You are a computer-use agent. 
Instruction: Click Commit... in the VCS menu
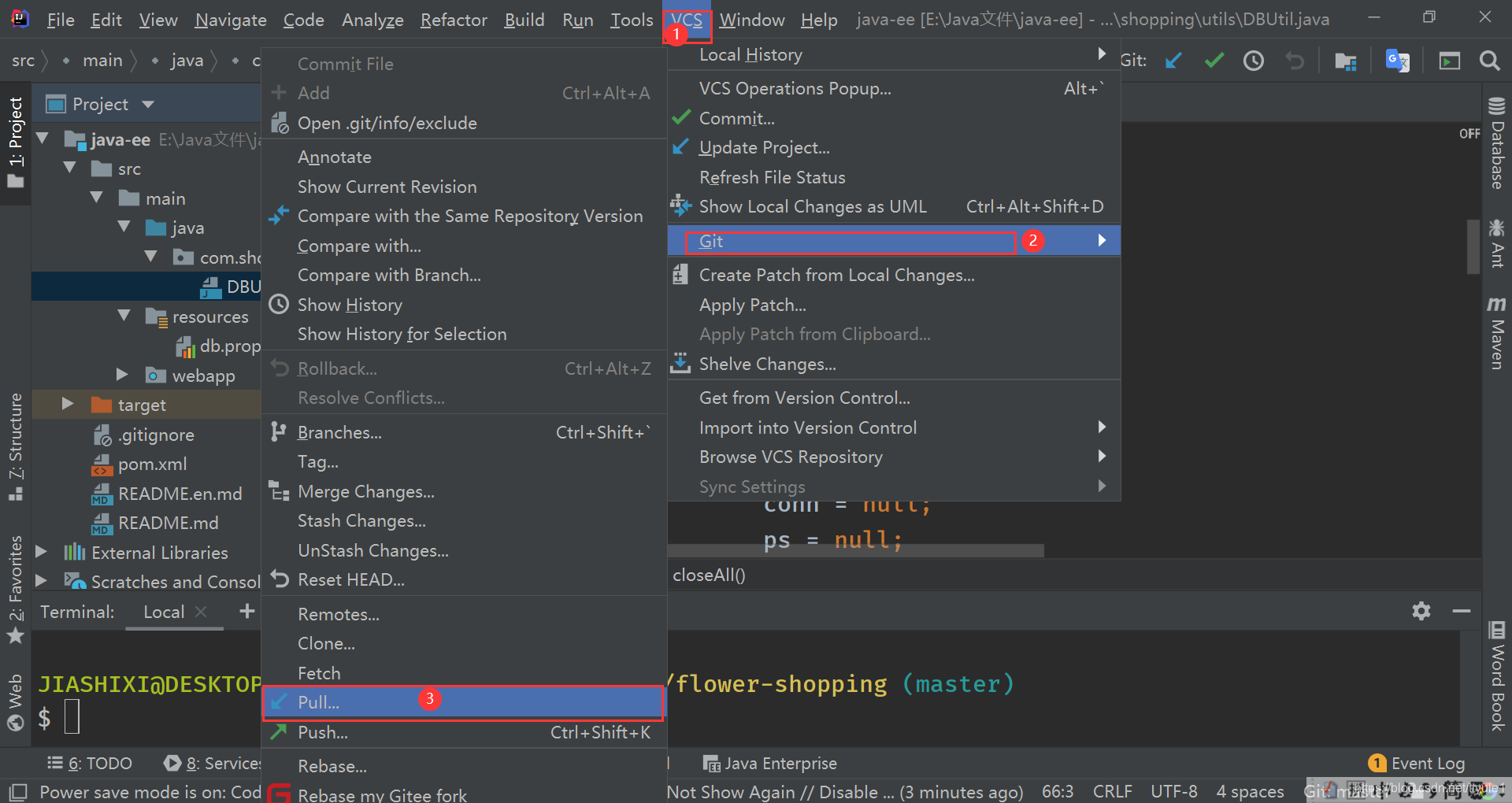tap(894, 118)
